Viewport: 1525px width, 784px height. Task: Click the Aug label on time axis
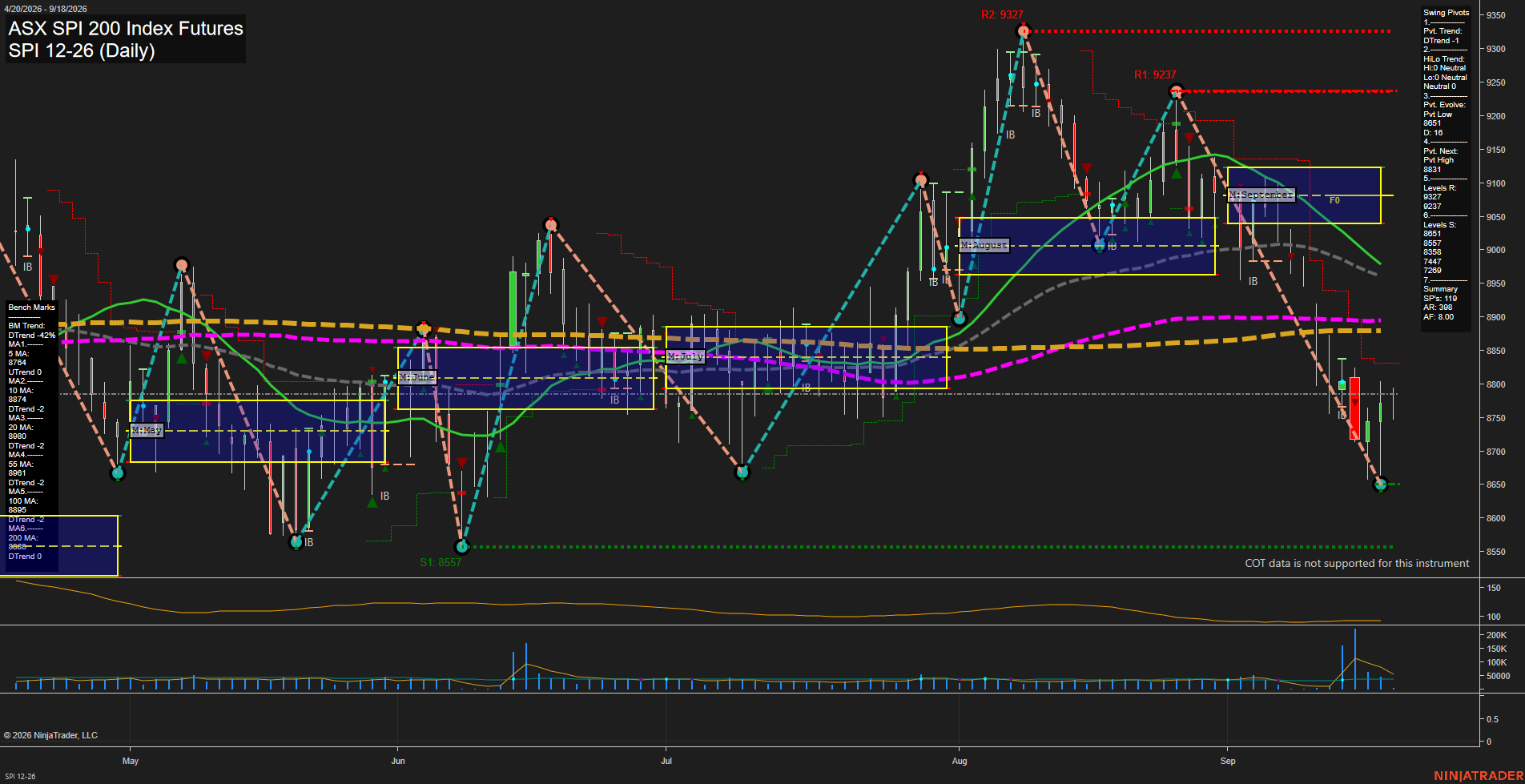click(x=960, y=761)
